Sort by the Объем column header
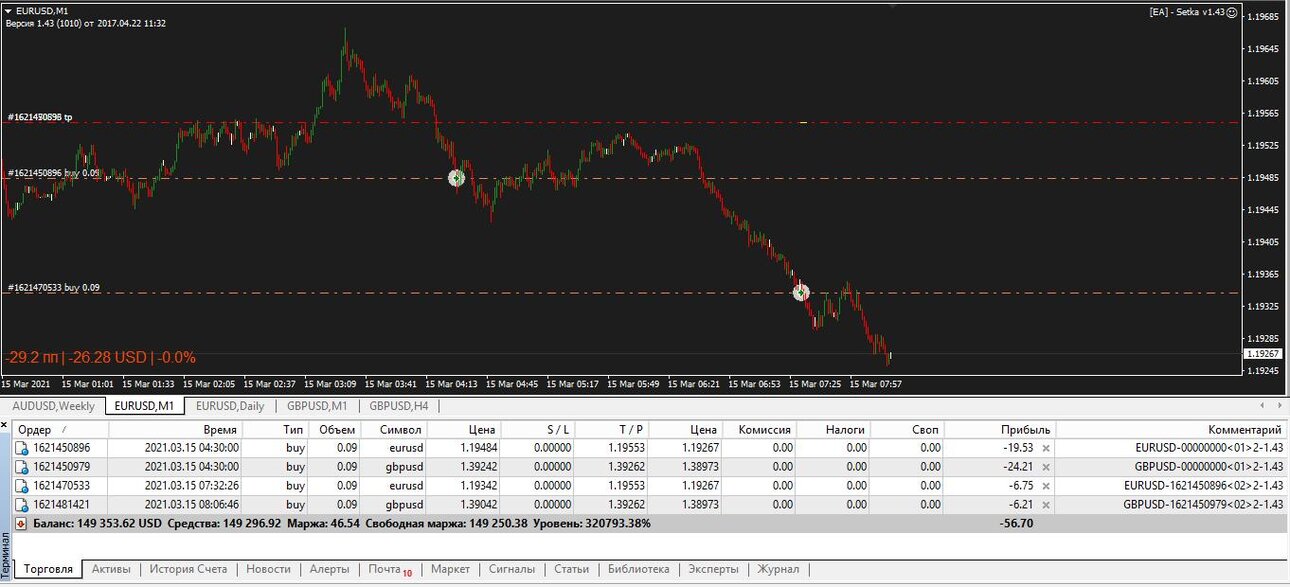 335,429
